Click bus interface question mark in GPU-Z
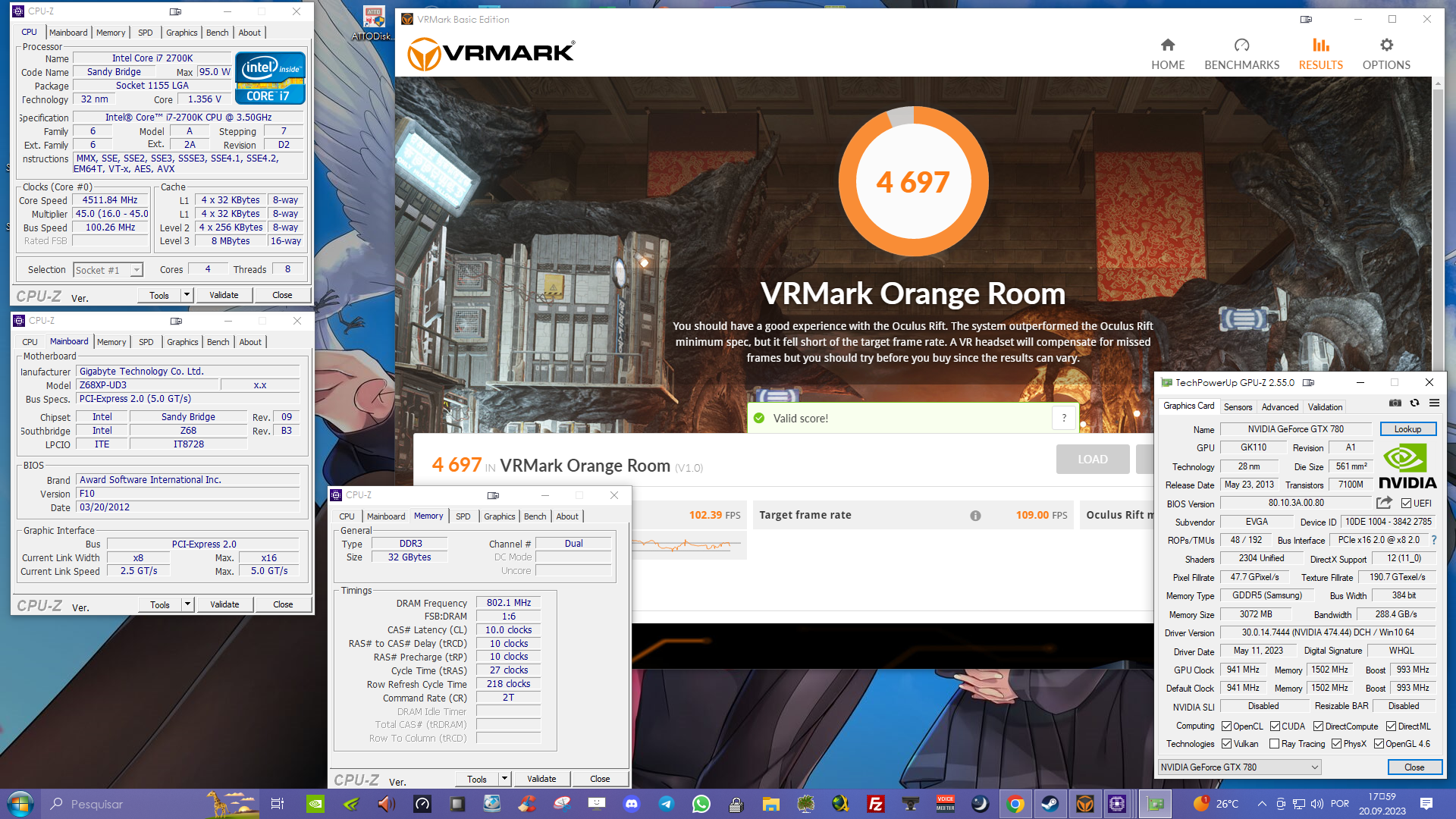 1433,540
